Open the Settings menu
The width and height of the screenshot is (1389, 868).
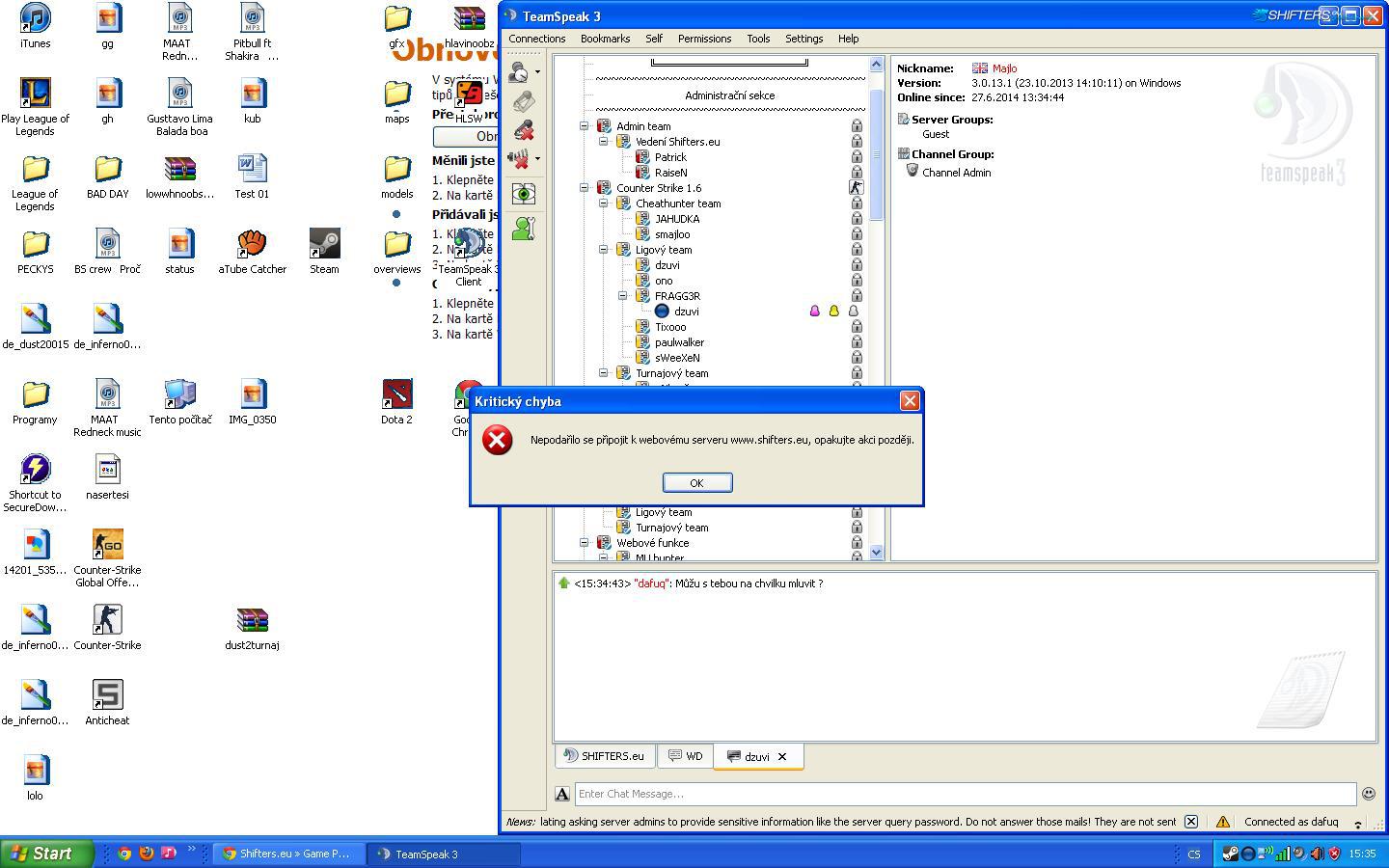pyautogui.click(x=803, y=39)
